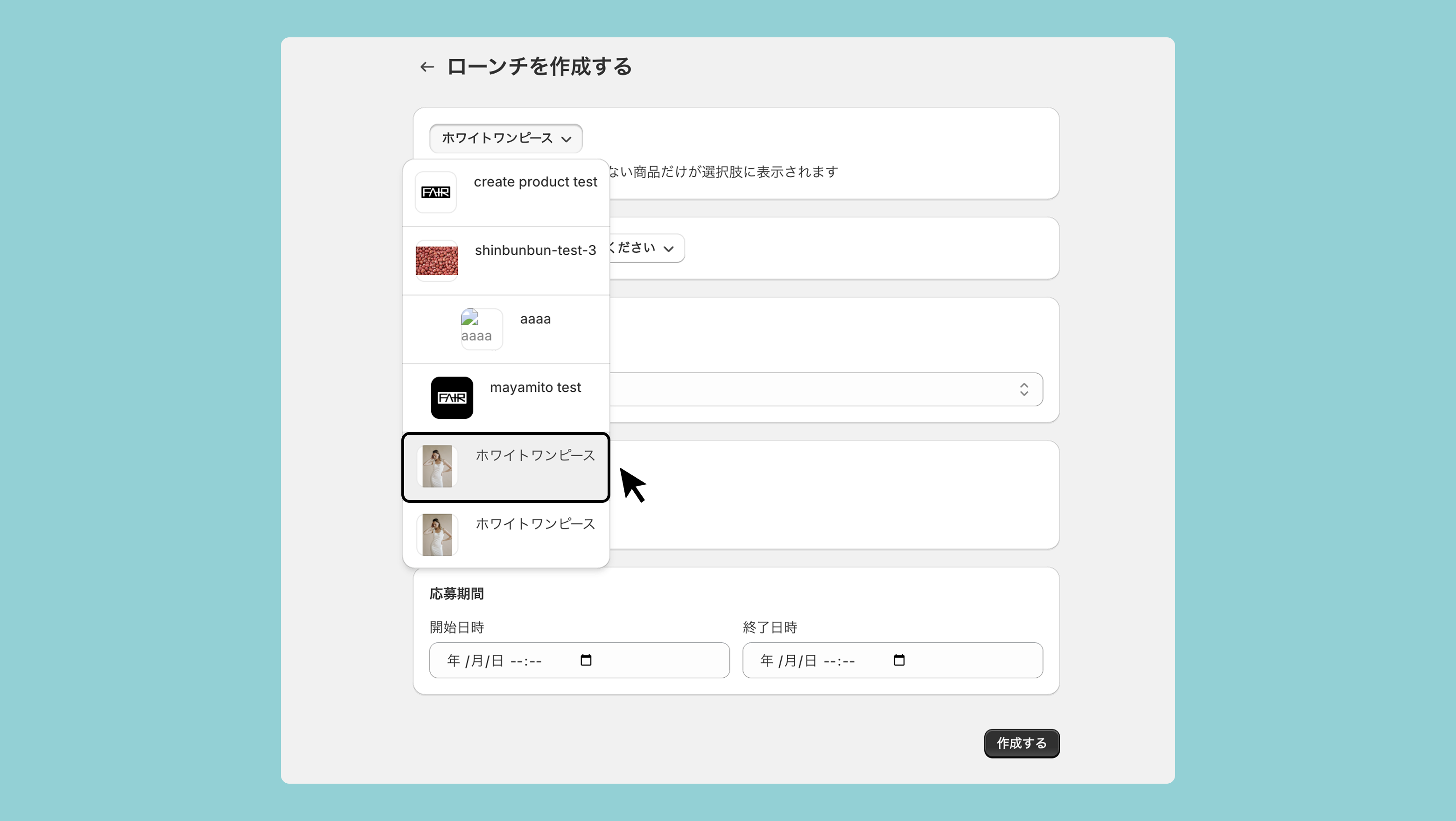1456x821 pixels.
Task: Select the last ホワイトワンピース option
Action: pyautogui.click(x=535, y=524)
